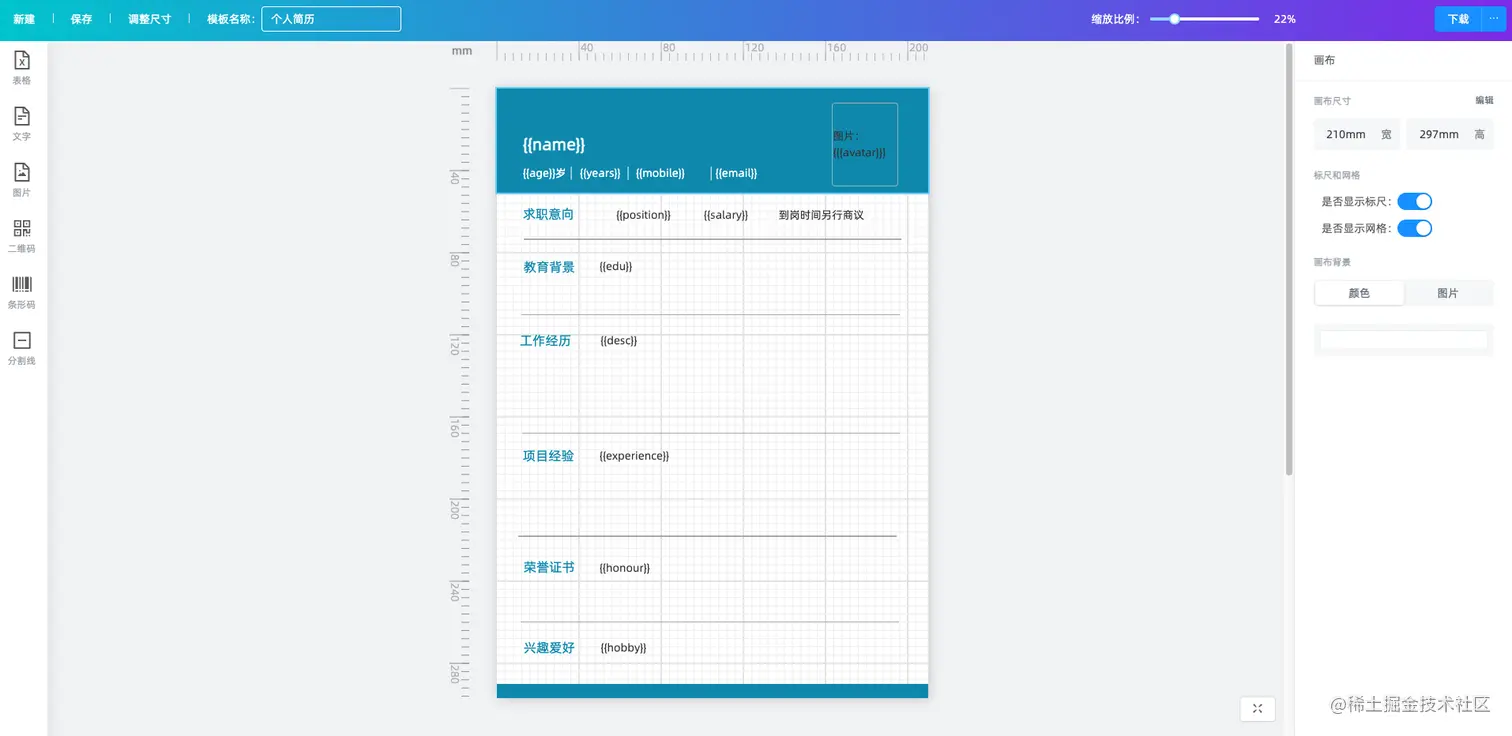Image resolution: width=1512 pixels, height=736 pixels.
Task: Select the {{edu}} placeholder
Action: click(616, 266)
